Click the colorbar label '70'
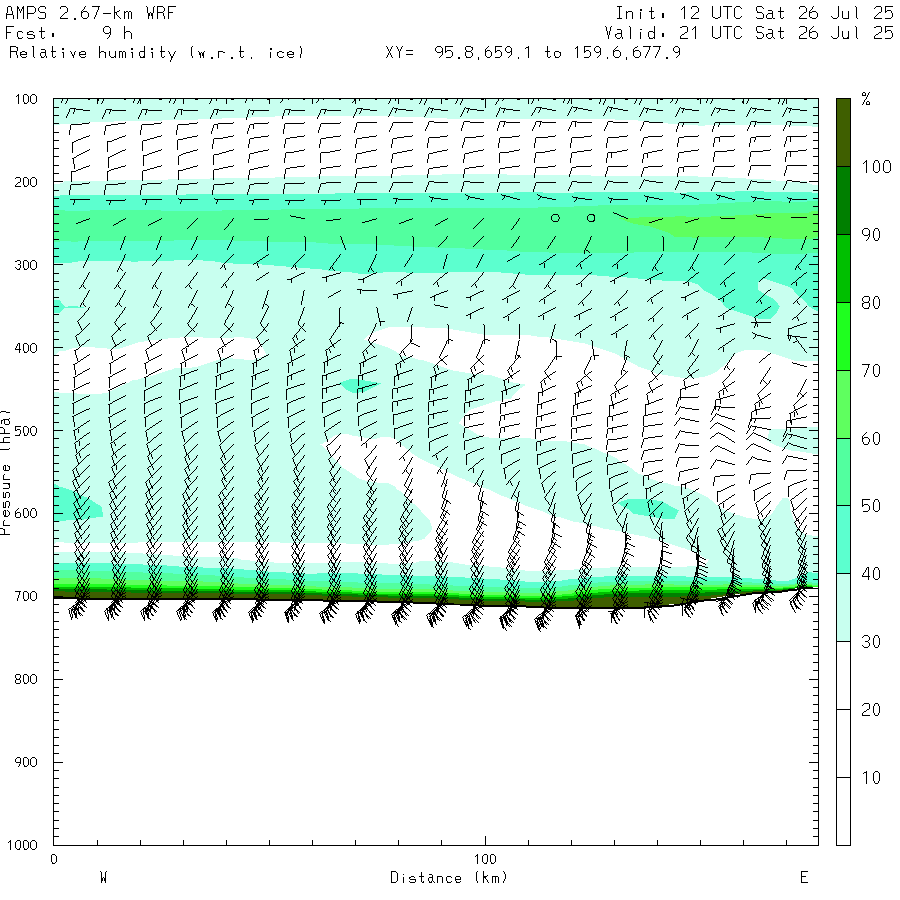The width and height of the screenshot is (900, 900). (871, 371)
